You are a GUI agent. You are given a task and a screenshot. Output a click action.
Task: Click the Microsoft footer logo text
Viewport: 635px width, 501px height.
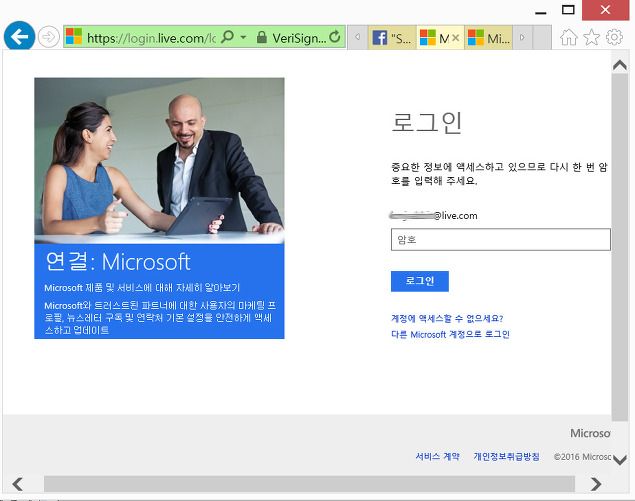[590, 433]
